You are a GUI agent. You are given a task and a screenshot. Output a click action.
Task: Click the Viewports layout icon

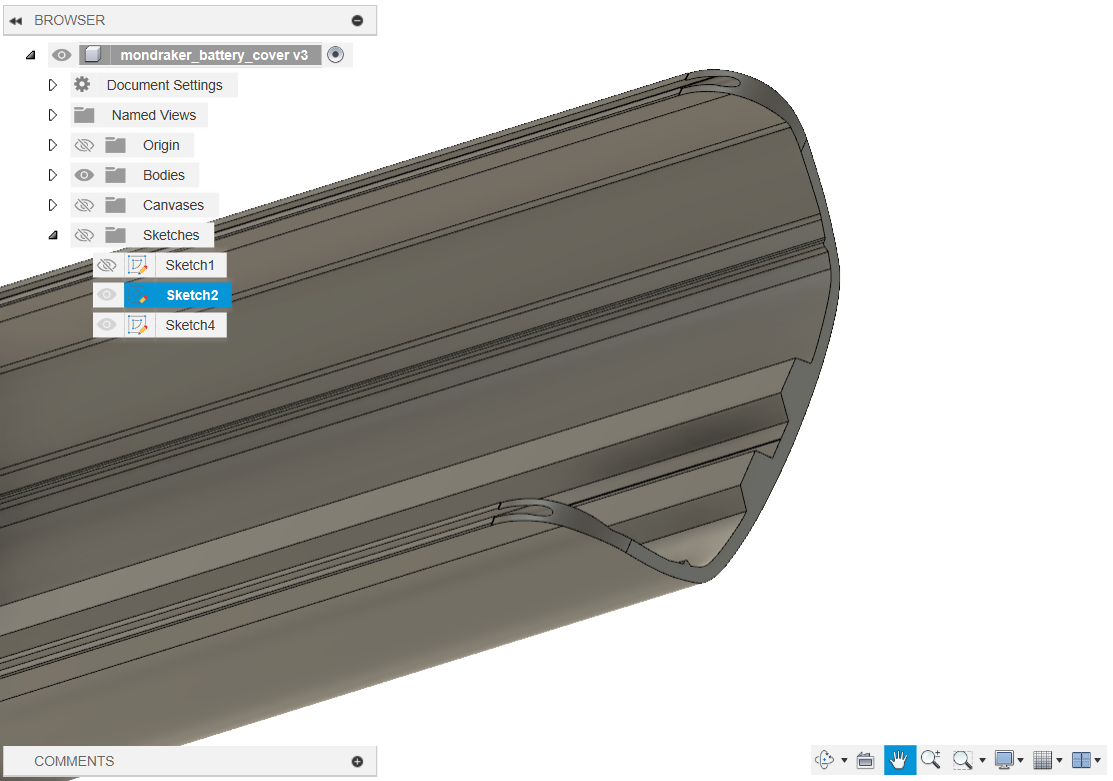click(x=1081, y=760)
